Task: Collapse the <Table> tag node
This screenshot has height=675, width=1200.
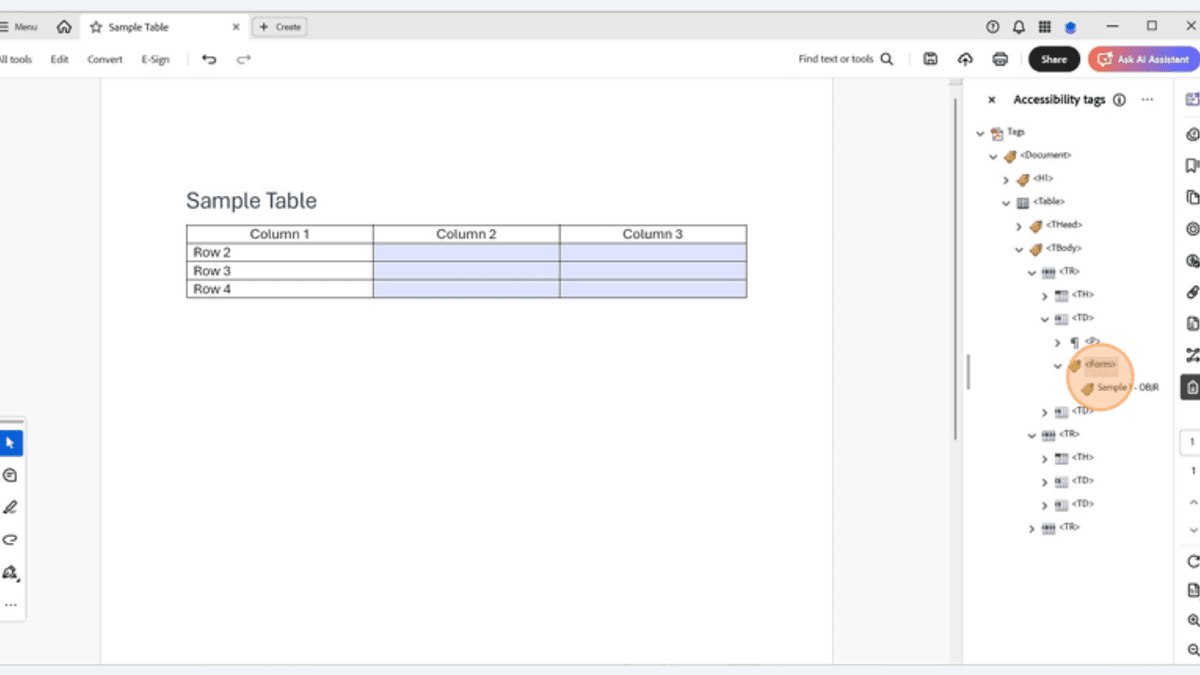Action: point(1006,202)
